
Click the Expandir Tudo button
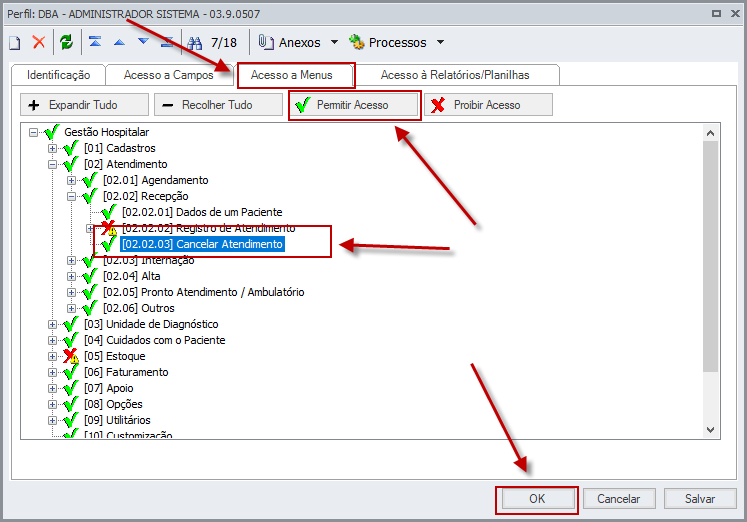(84, 105)
